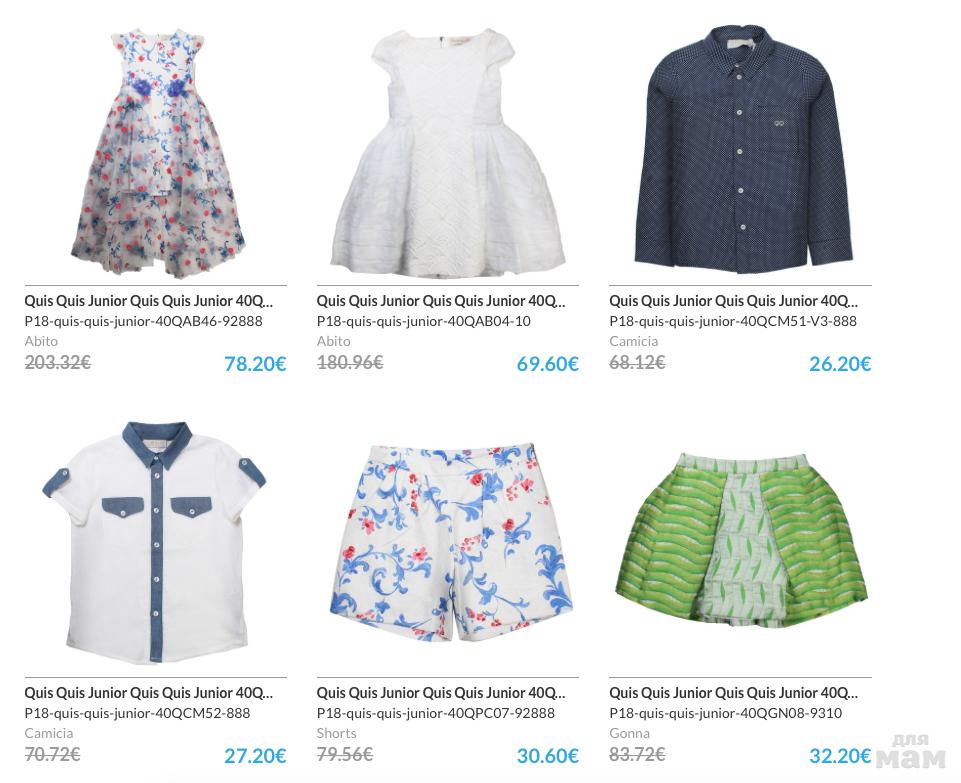Viewport: 961px width, 783px height.
Task: Click title of the 32.20€ Gonna
Action: coord(734,693)
